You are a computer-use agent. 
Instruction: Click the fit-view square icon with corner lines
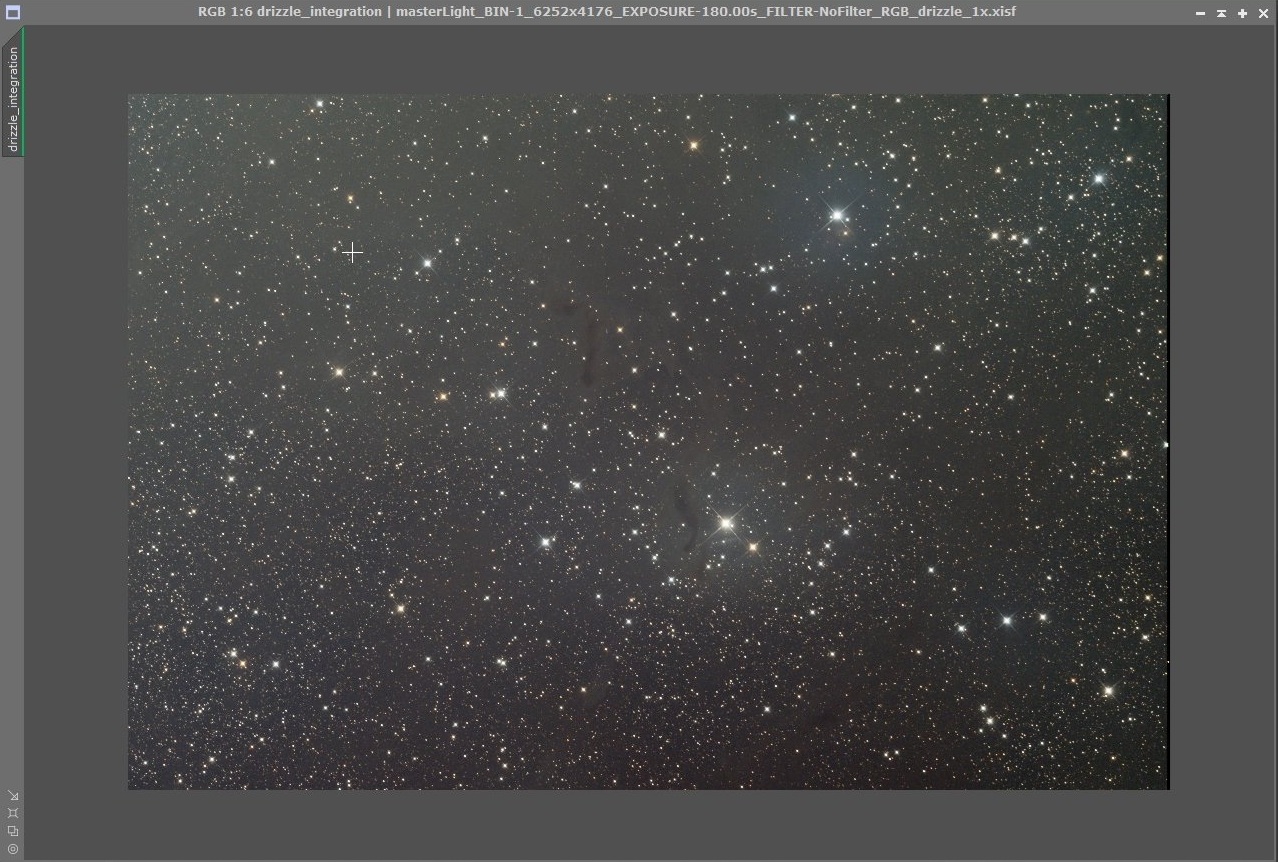[x=13, y=813]
